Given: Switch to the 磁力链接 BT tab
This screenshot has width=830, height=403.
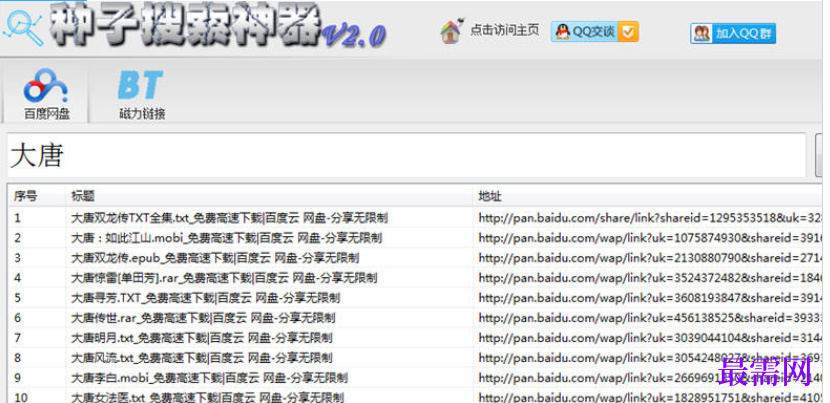Looking at the screenshot, I should point(141,94).
